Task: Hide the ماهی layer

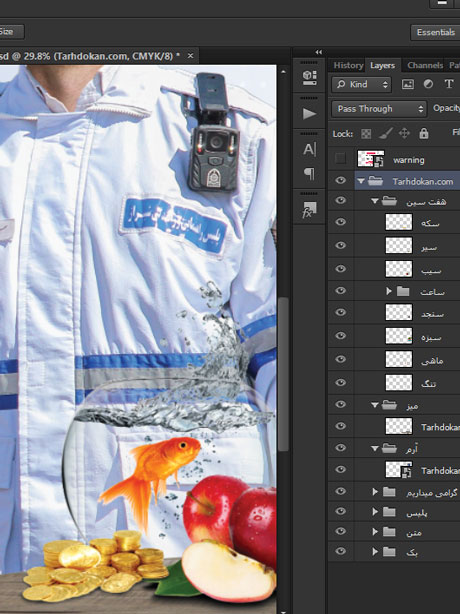Action: (341, 359)
